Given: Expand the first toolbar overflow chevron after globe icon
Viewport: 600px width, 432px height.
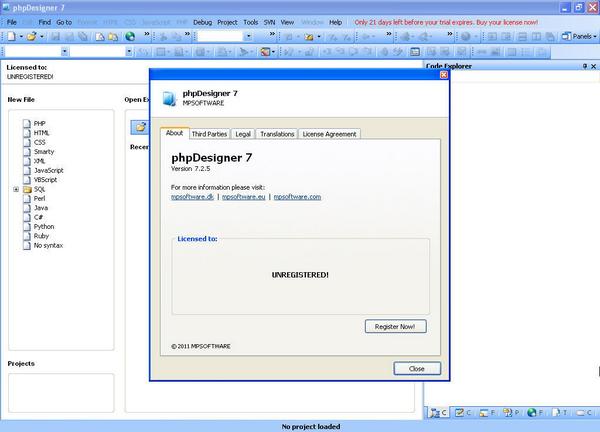Looking at the screenshot, I should pyautogui.click(x=147, y=34).
